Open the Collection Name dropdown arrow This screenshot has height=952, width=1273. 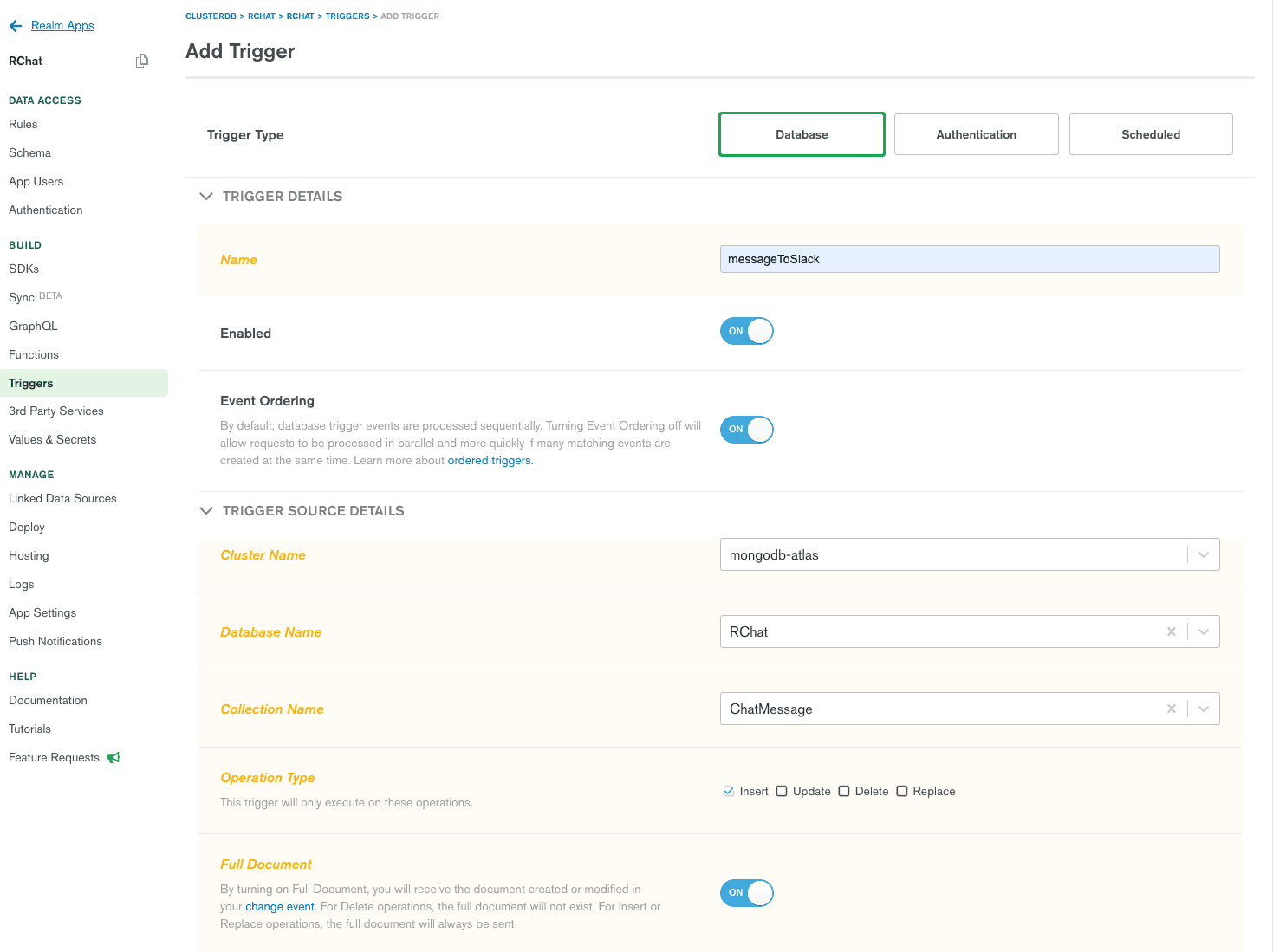click(x=1204, y=709)
